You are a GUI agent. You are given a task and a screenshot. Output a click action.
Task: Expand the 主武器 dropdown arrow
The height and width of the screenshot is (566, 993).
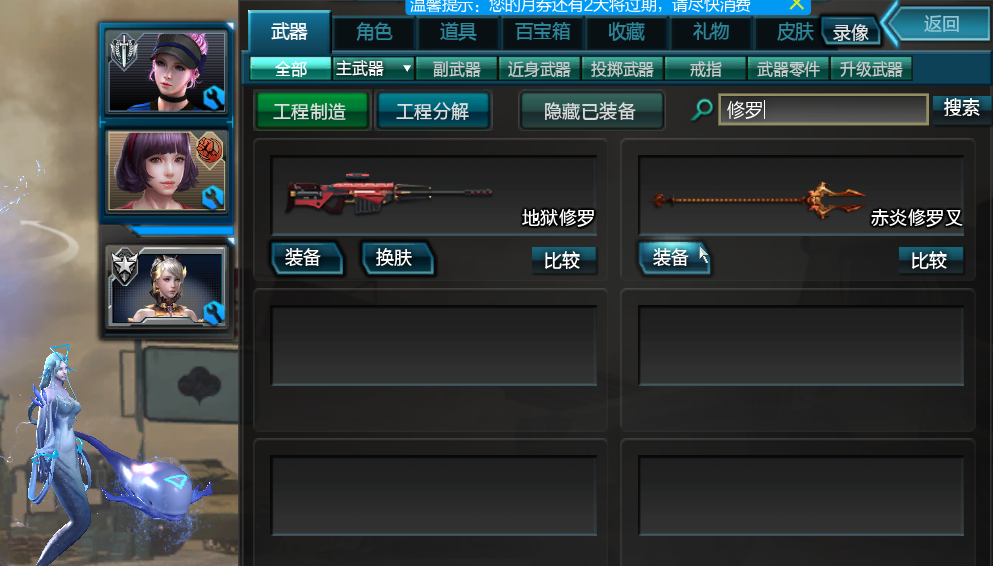point(407,68)
